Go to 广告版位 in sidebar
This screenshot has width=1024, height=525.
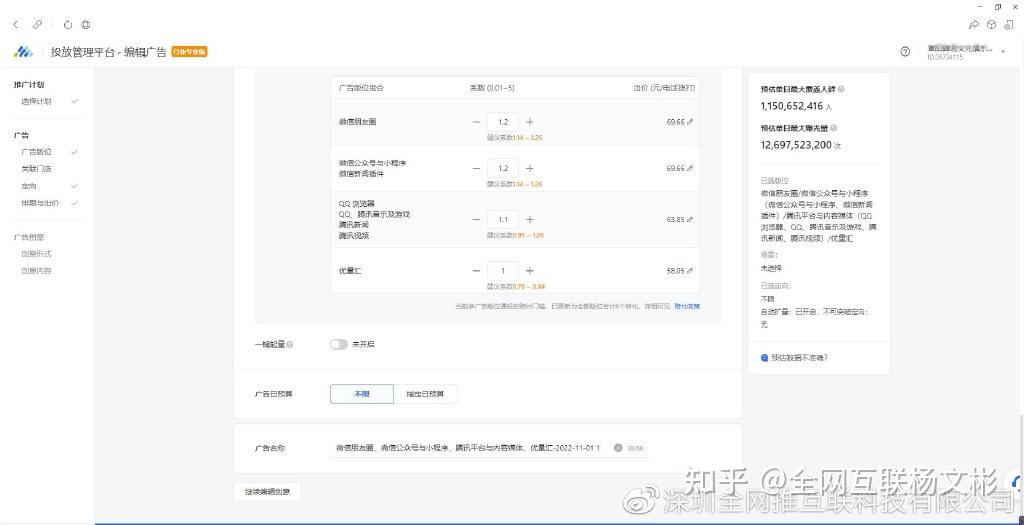click(36, 152)
